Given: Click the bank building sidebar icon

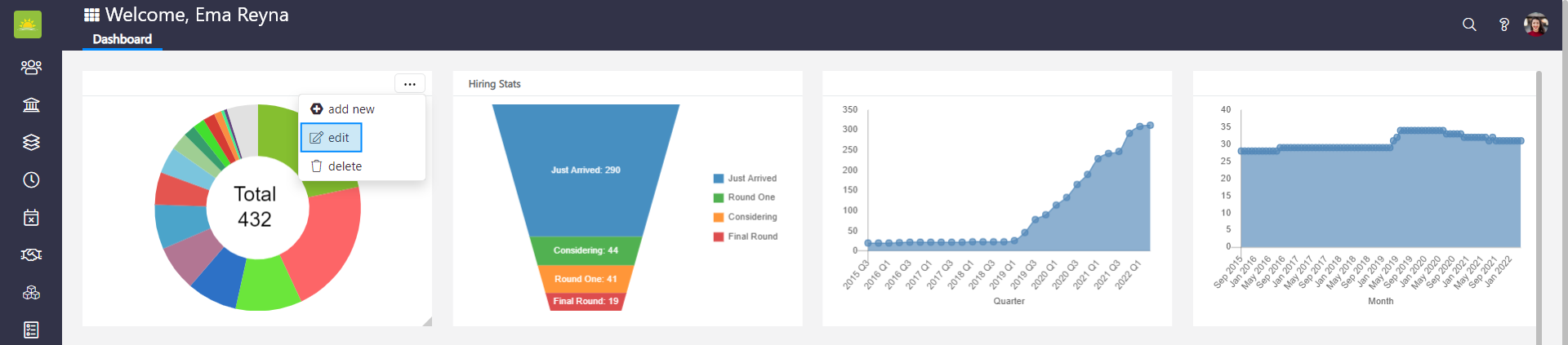Looking at the screenshot, I should (31, 104).
